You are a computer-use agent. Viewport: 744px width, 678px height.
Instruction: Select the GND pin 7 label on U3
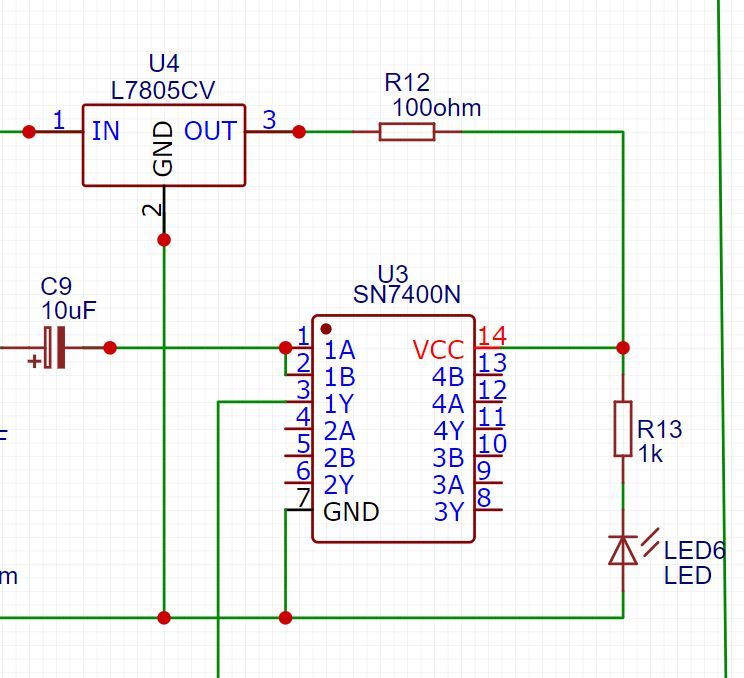[x=351, y=512]
